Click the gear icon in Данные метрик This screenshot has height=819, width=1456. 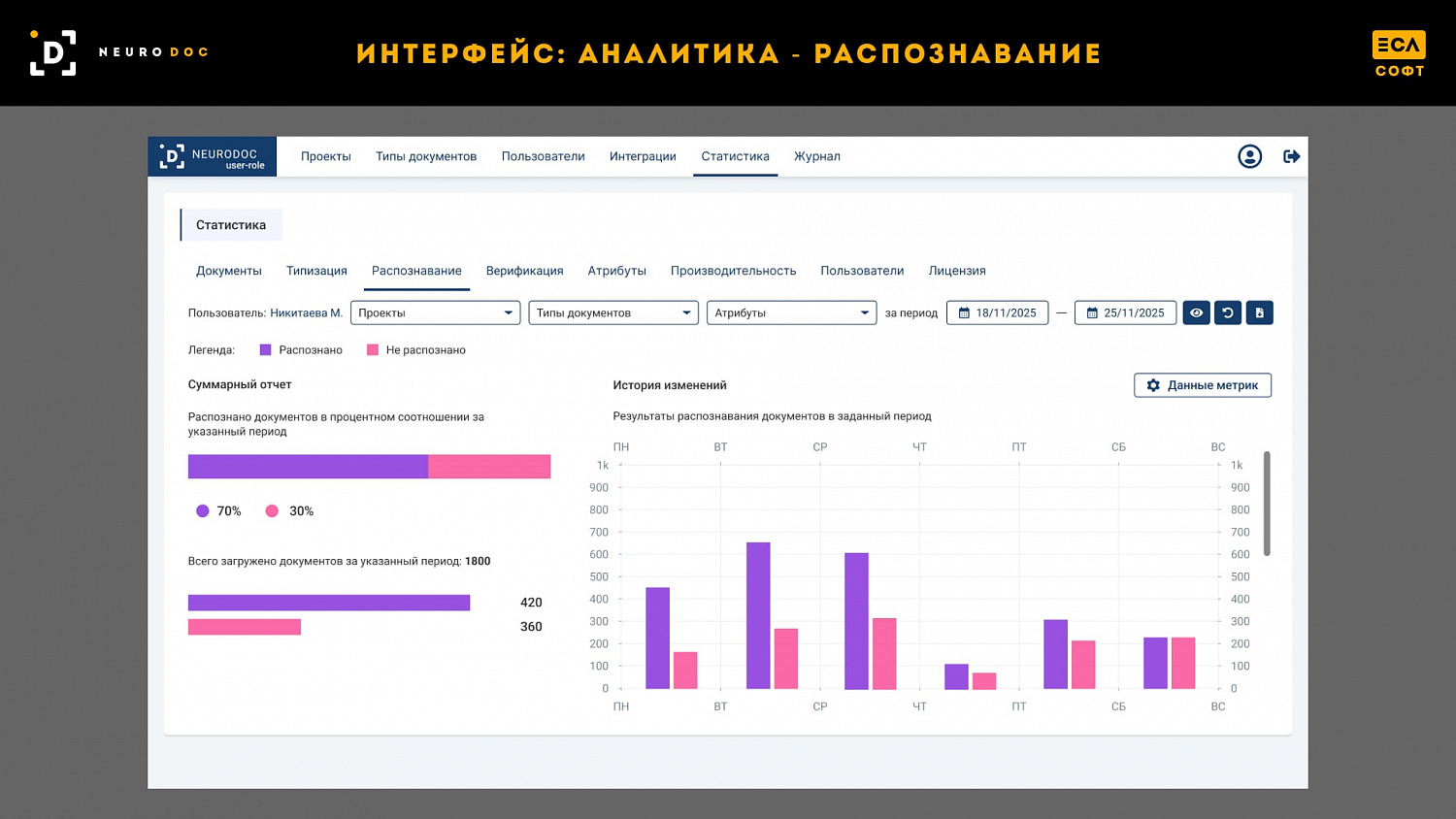1153,385
